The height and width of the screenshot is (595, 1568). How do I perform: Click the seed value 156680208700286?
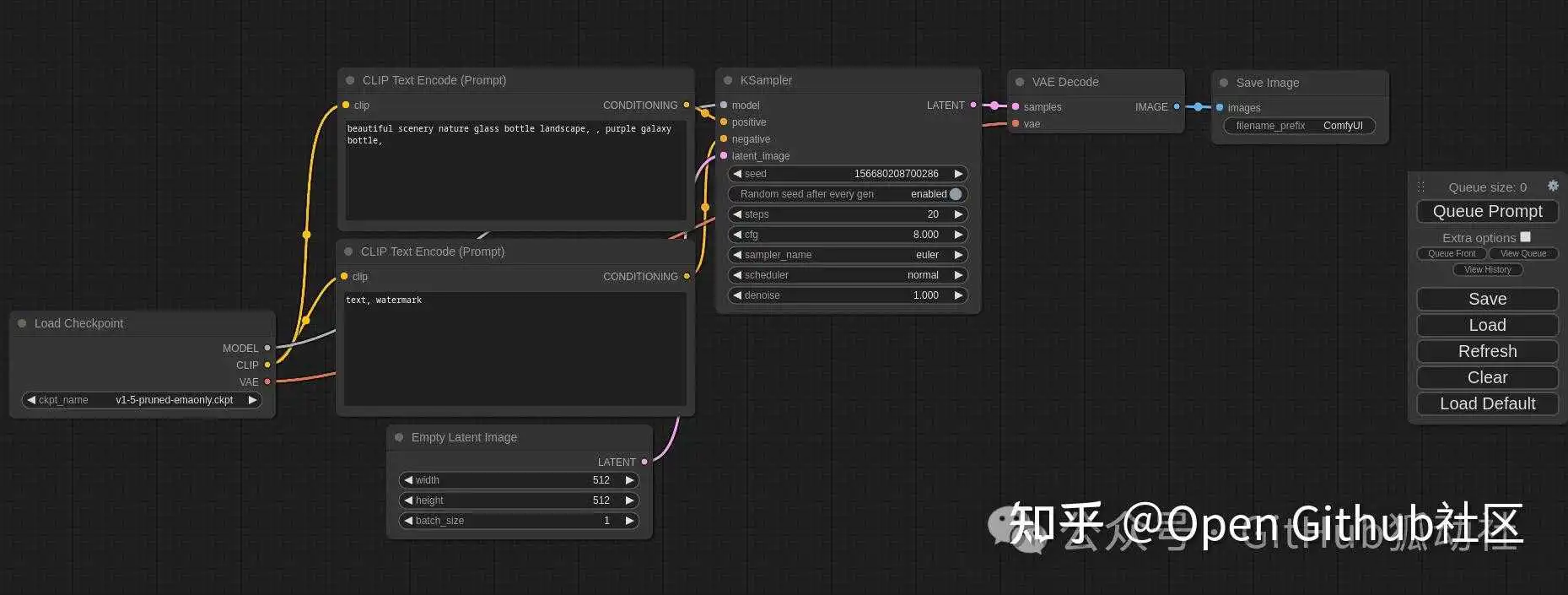[x=896, y=174]
